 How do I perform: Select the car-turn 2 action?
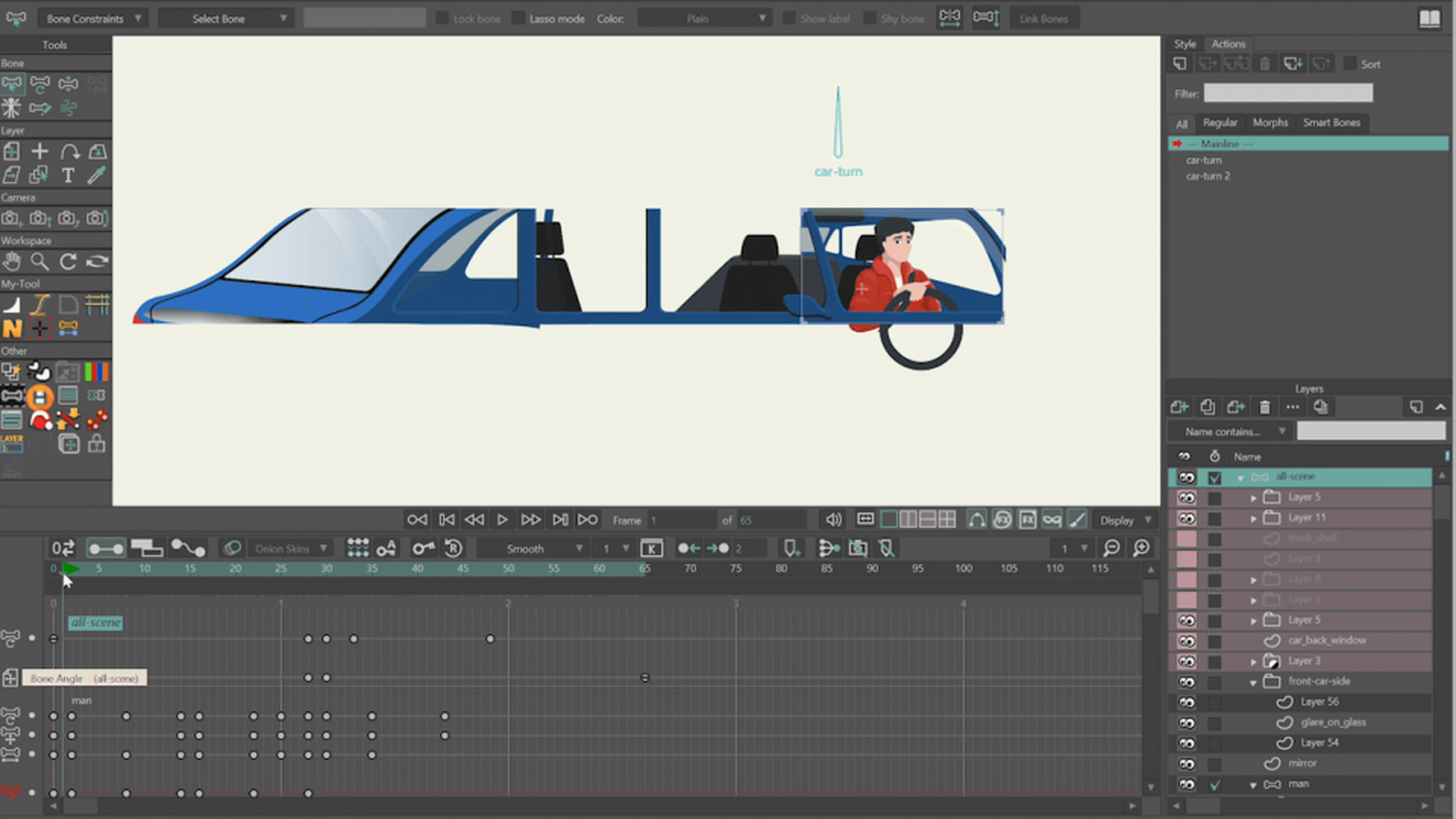coord(1208,176)
